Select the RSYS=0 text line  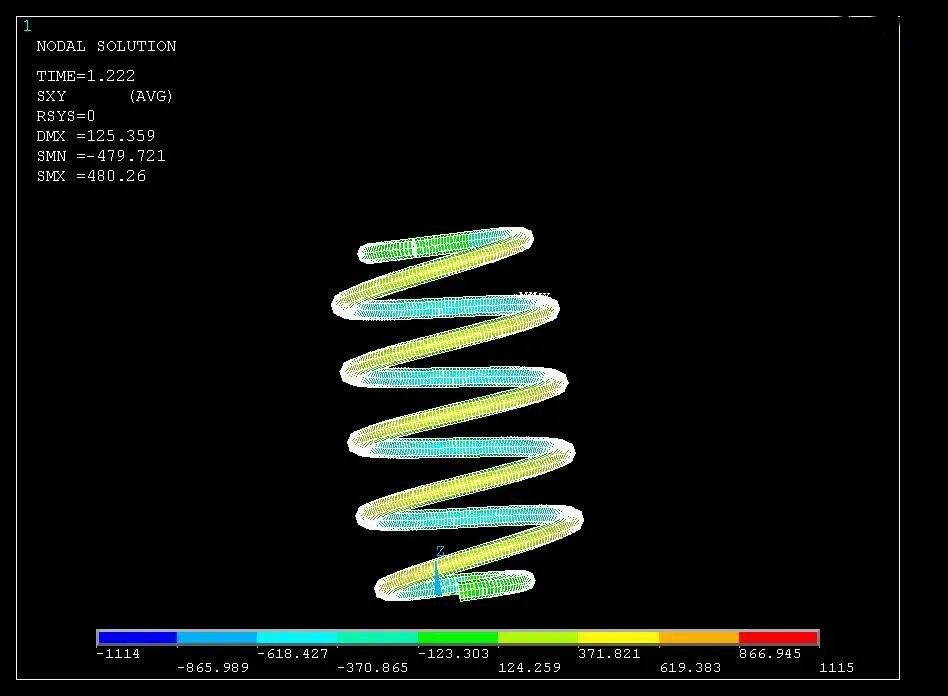tap(66, 116)
